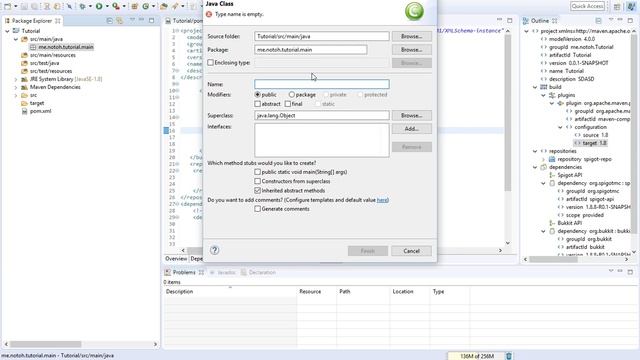Switch to the Problems tab
The width and height of the screenshot is (640, 360).
click(184, 272)
